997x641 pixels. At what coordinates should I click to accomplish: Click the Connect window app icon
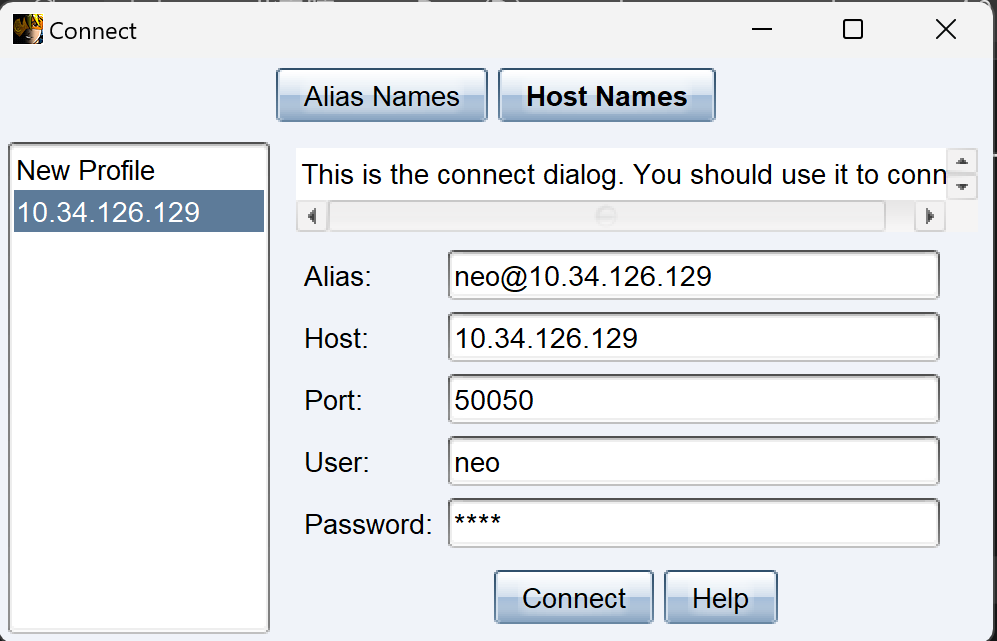(28, 30)
